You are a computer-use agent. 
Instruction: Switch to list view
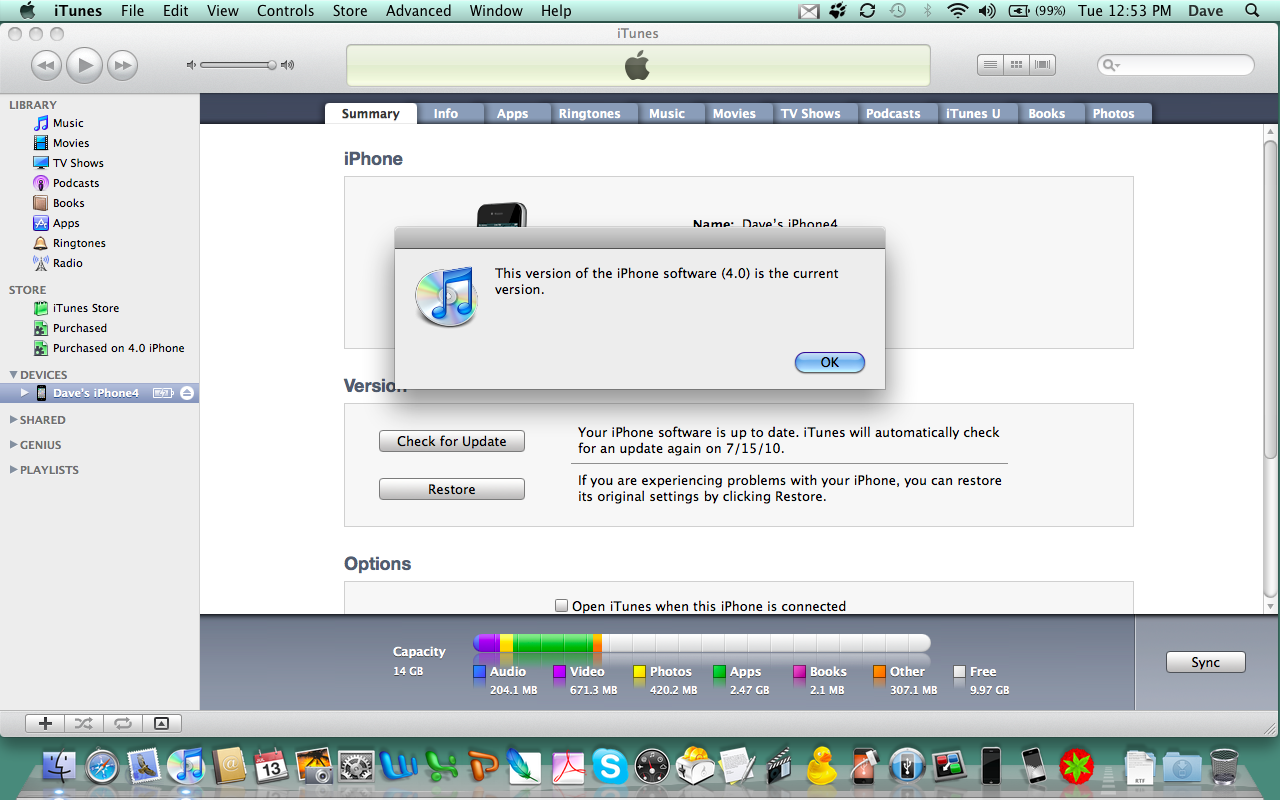coord(990,65)
